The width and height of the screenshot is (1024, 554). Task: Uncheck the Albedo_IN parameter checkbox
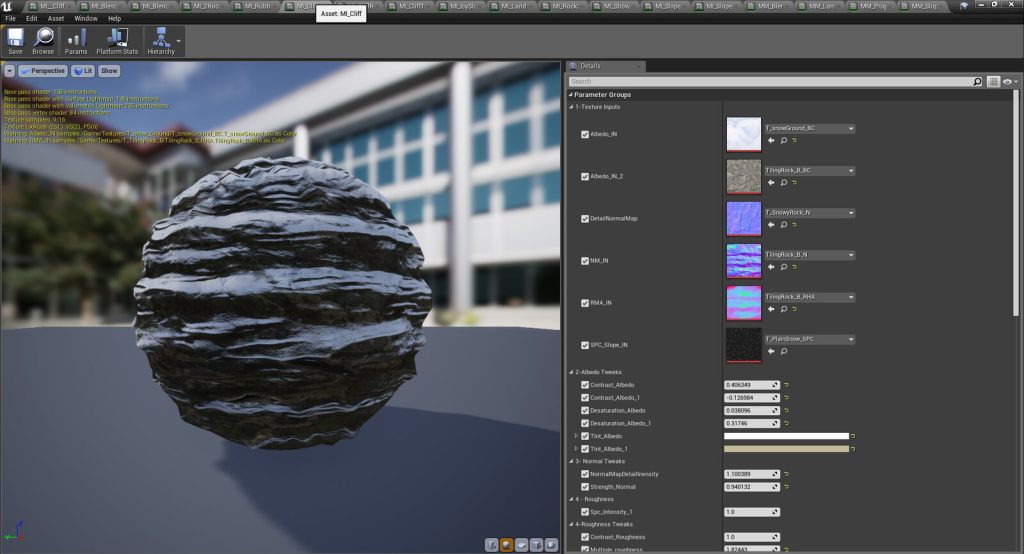click(585, 134)
